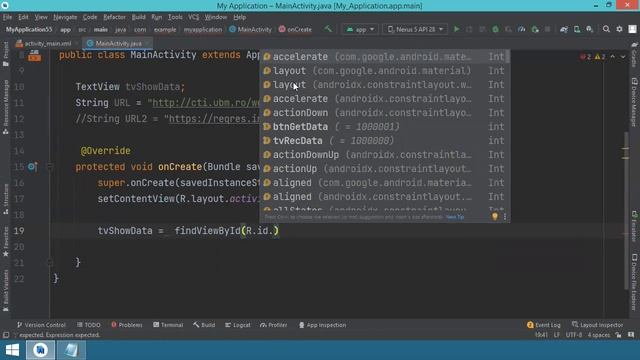Open Structure side panel

tap(5, 199)
